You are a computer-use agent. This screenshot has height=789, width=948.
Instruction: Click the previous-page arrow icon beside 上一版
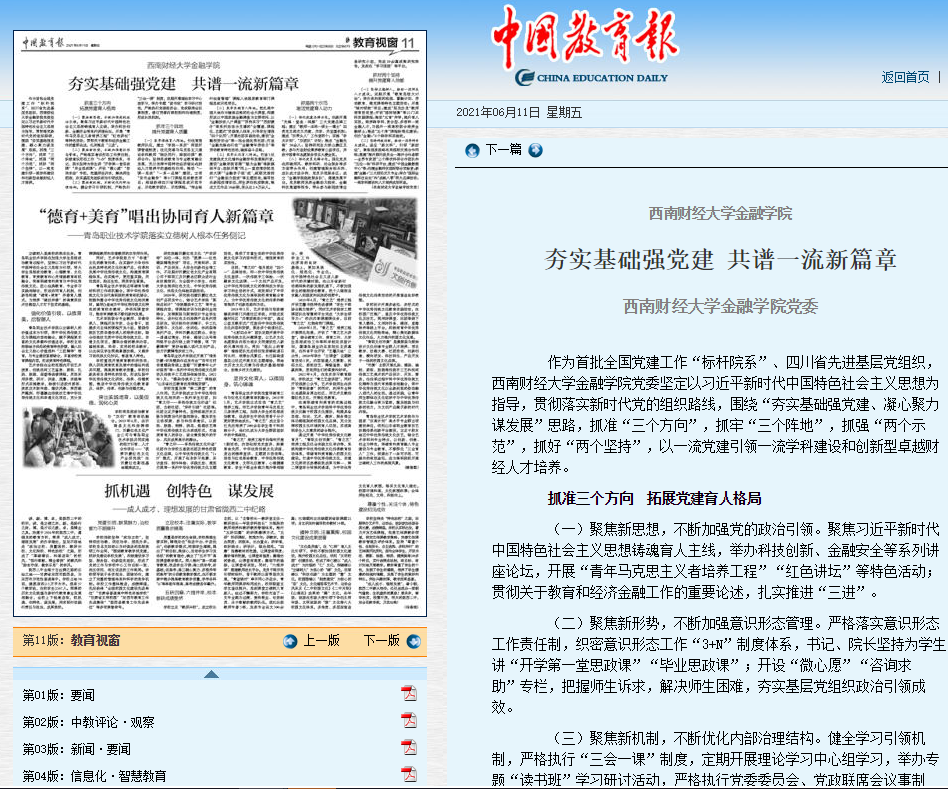tap(290, 641)
